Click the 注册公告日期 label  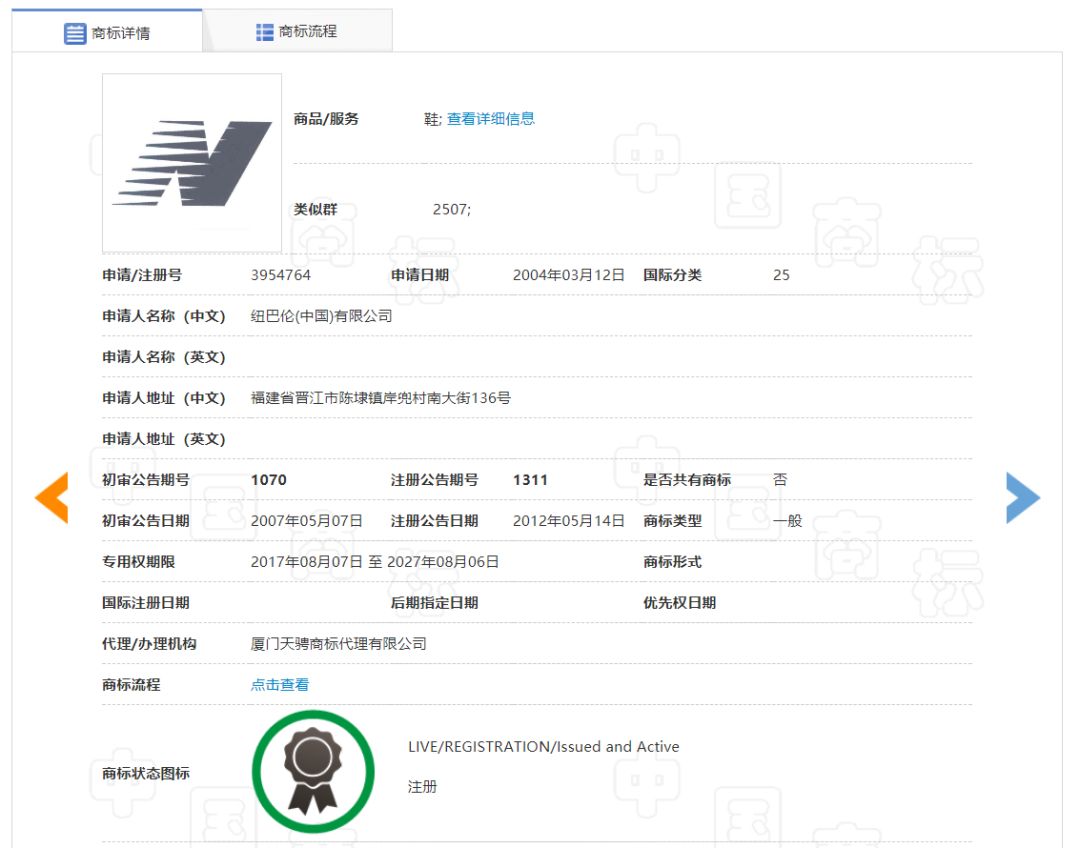click(x=434, y=521)
